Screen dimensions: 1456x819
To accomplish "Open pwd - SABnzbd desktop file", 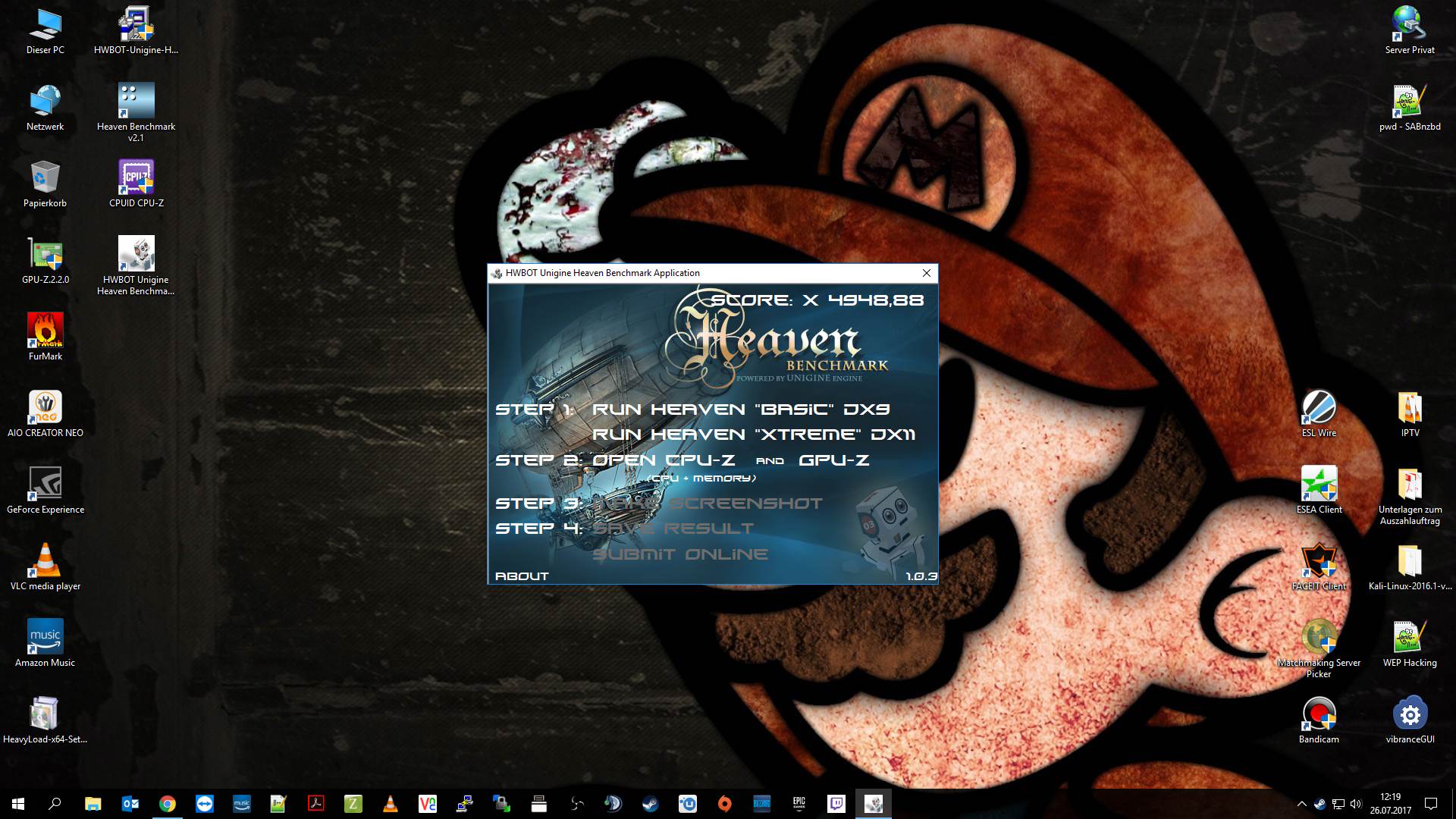I will click(1410, 108).
